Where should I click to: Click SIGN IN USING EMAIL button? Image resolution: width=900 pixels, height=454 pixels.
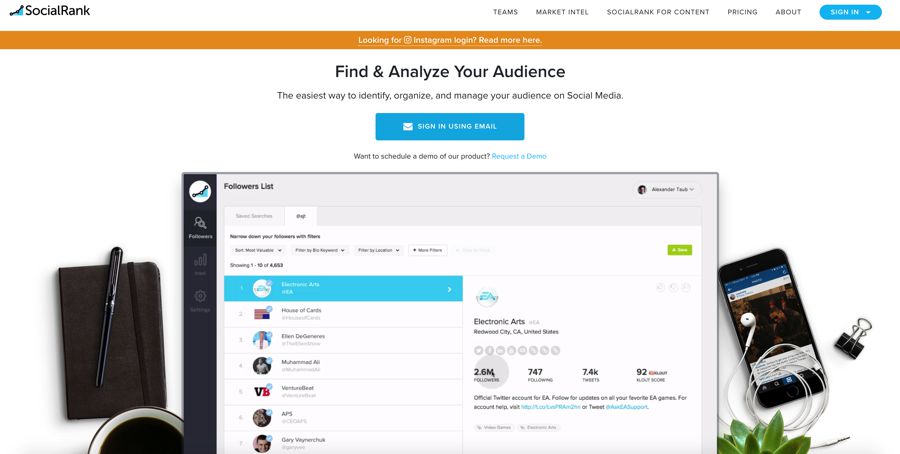click(x=449, y=126)
